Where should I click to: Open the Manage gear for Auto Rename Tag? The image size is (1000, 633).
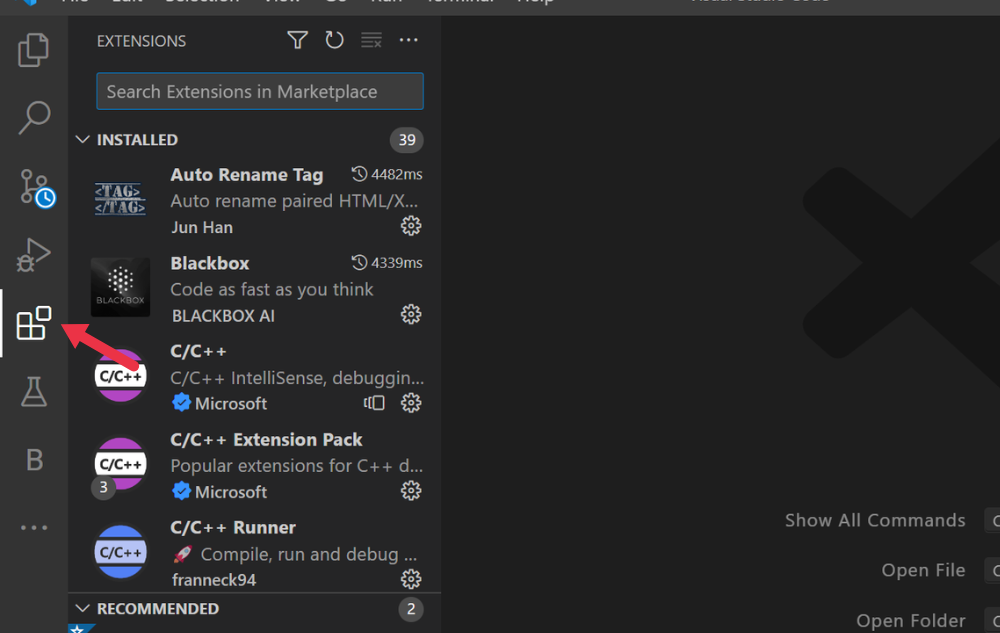(411, 226)
